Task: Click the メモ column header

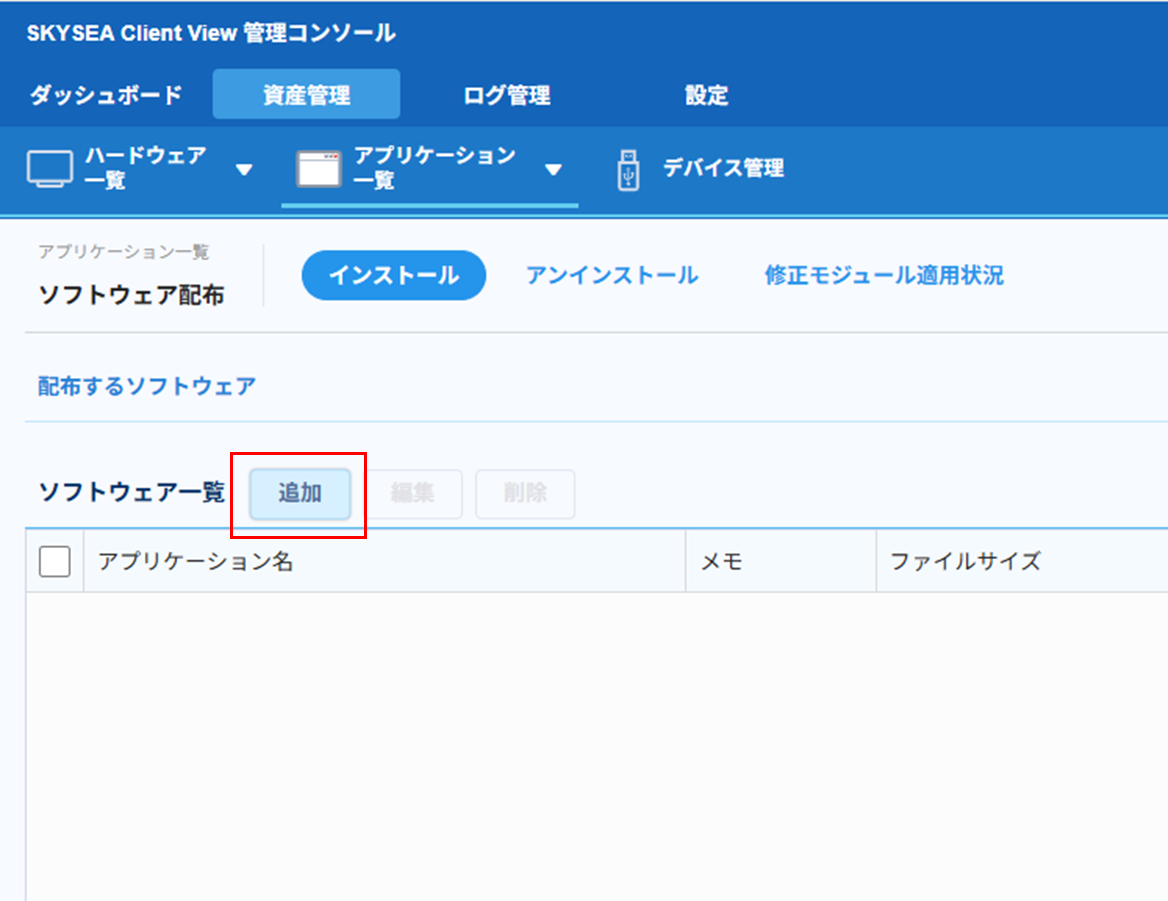Action: (x=721, y=561)
